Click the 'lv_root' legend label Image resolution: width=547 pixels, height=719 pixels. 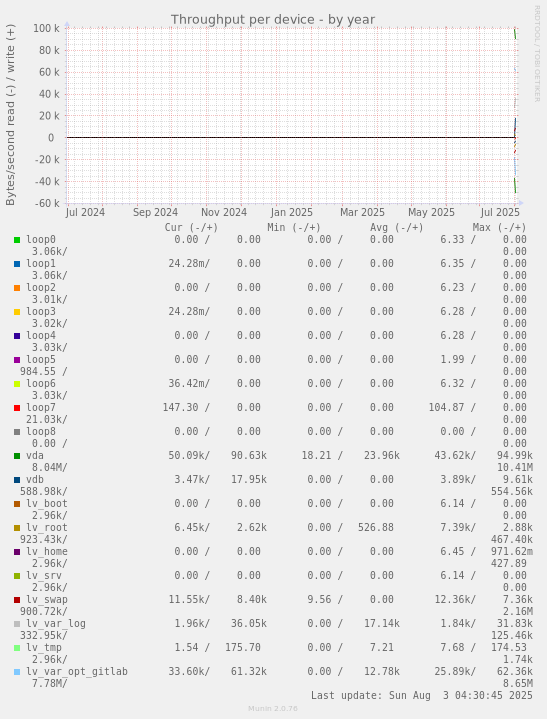click(47, 527)
